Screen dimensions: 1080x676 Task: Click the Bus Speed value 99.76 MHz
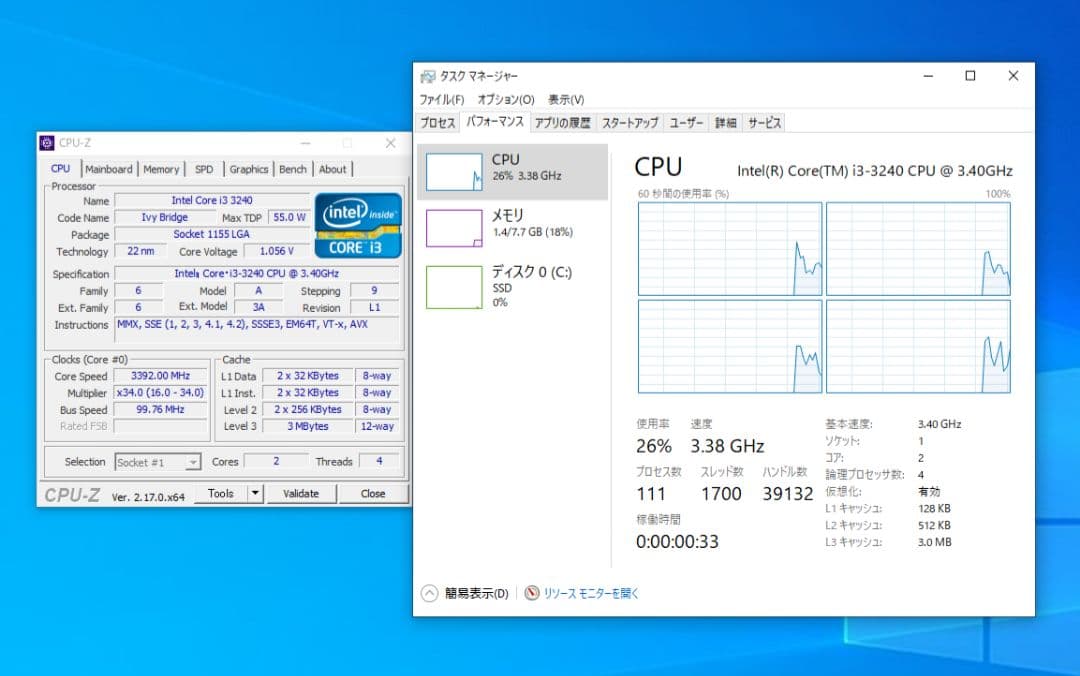(160, 409)
